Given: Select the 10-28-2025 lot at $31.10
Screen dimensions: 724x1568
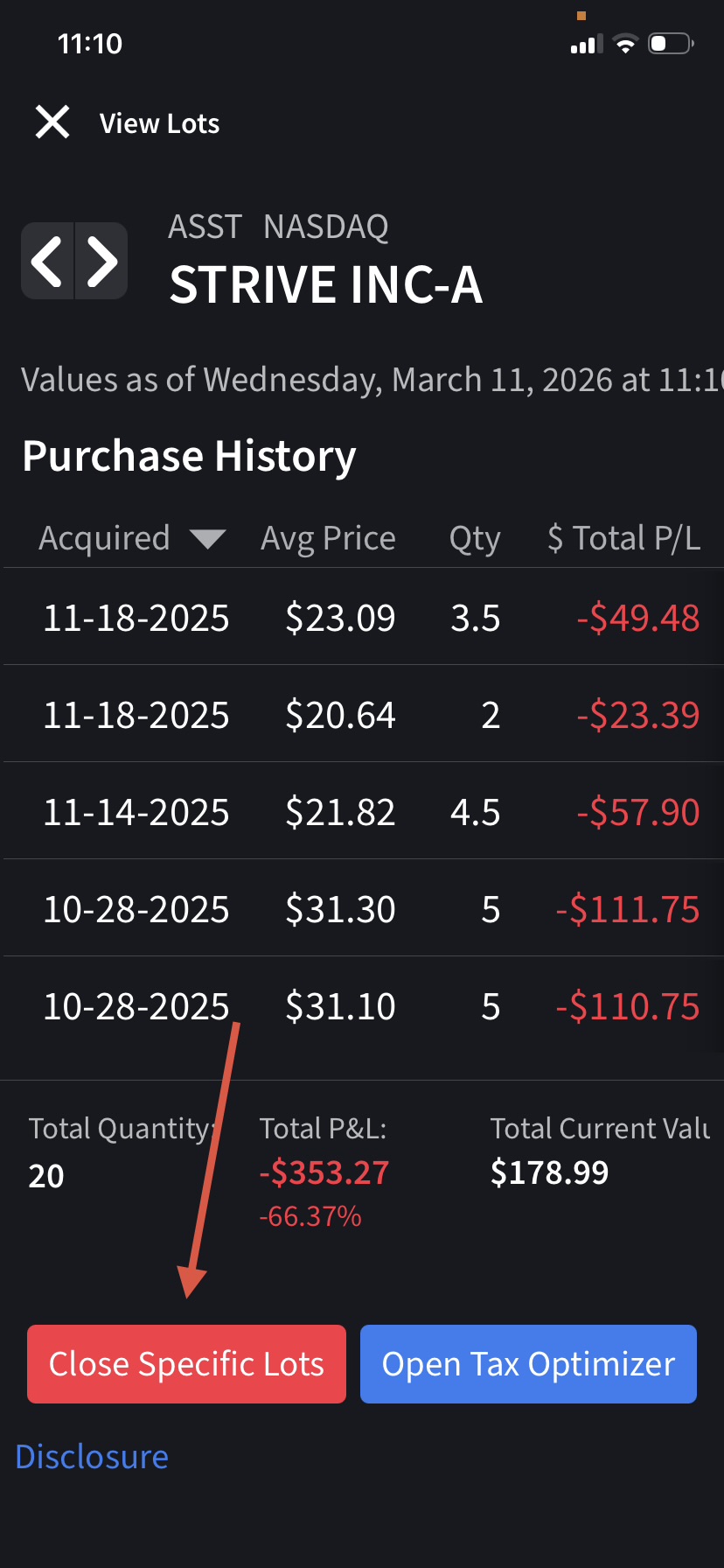Looking at the screenshot, I should (362, 1005).
